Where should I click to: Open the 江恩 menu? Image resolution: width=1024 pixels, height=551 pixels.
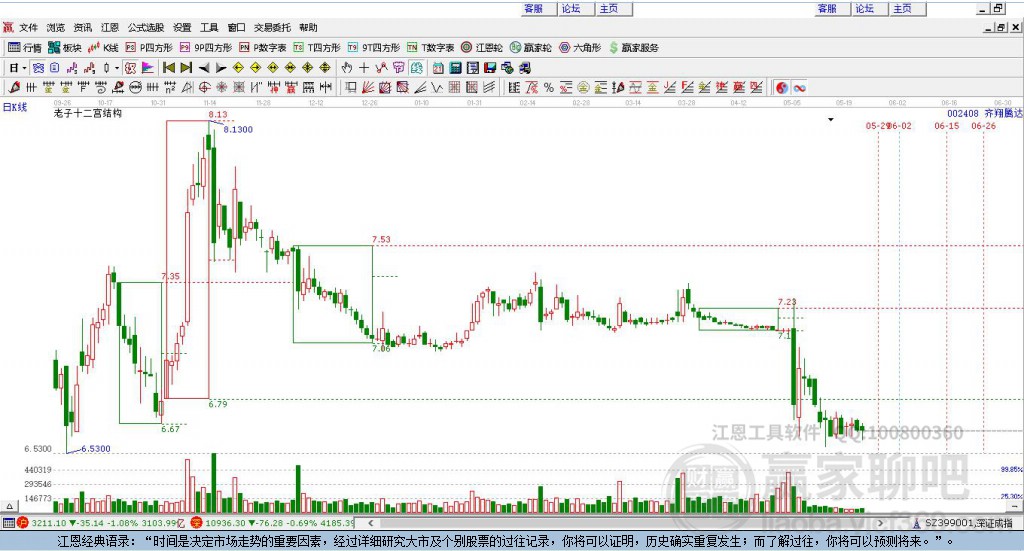110,27
